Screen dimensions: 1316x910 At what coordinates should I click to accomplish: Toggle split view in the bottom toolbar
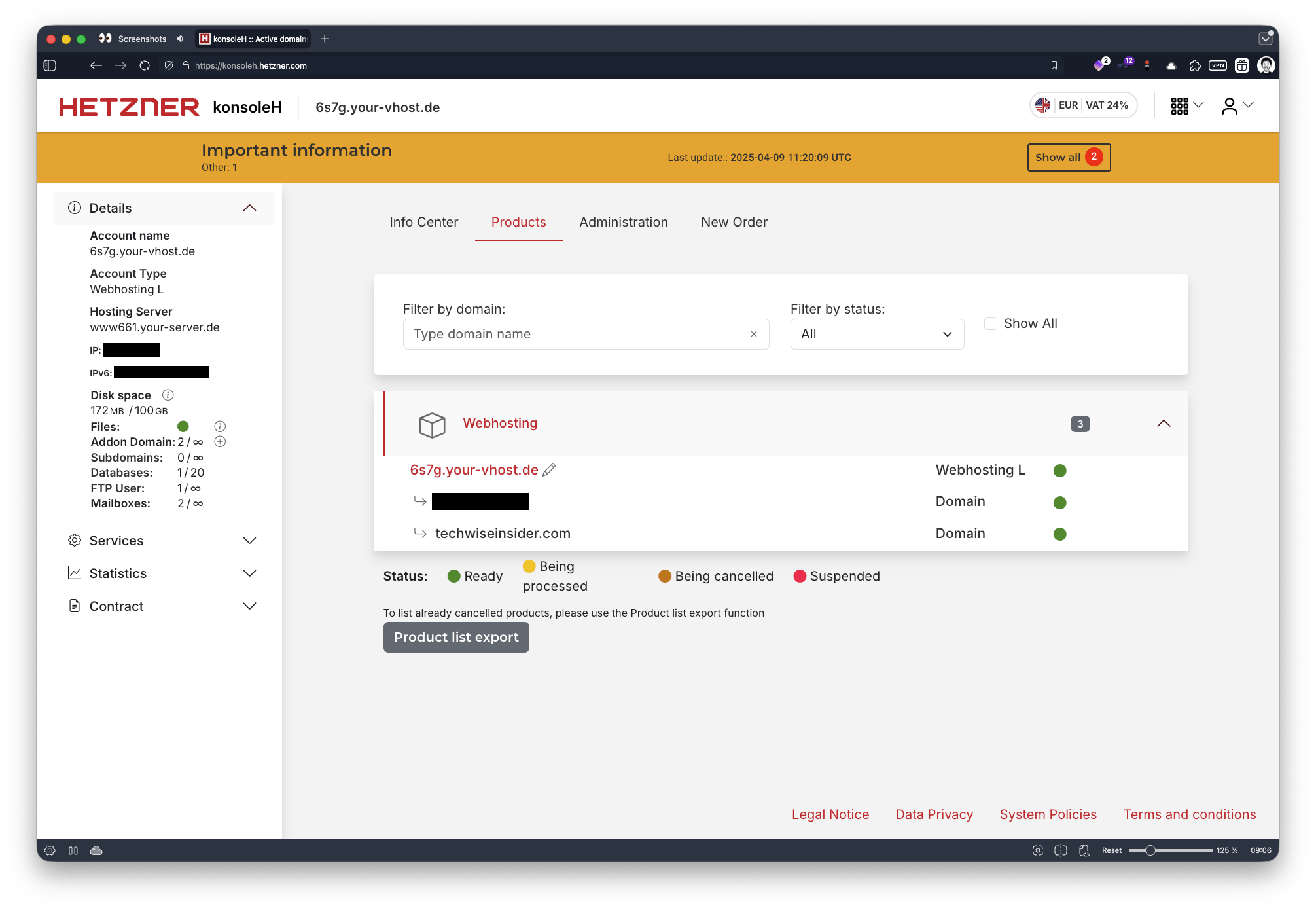click(1061, 850)
